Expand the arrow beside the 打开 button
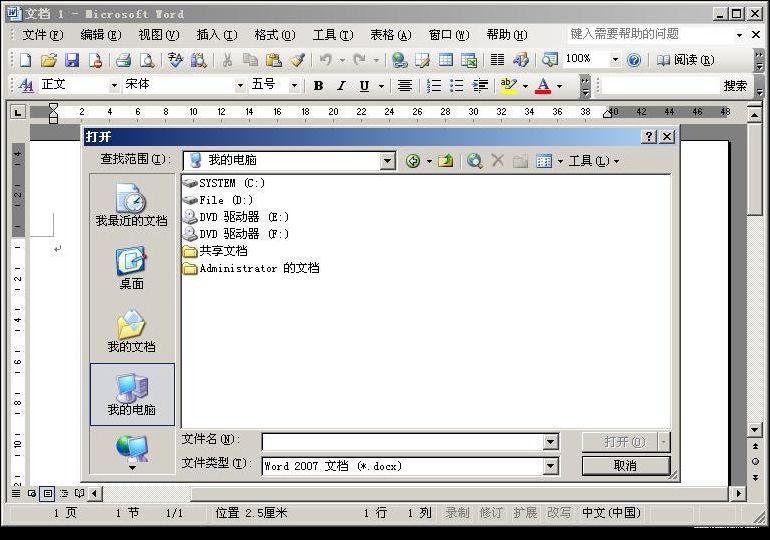Viewport: 770px width, 540px height. (x=663, y=442)
